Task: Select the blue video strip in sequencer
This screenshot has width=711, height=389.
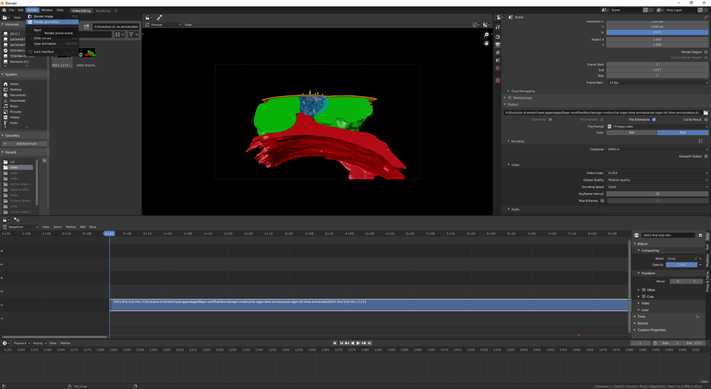Action: 369,304
